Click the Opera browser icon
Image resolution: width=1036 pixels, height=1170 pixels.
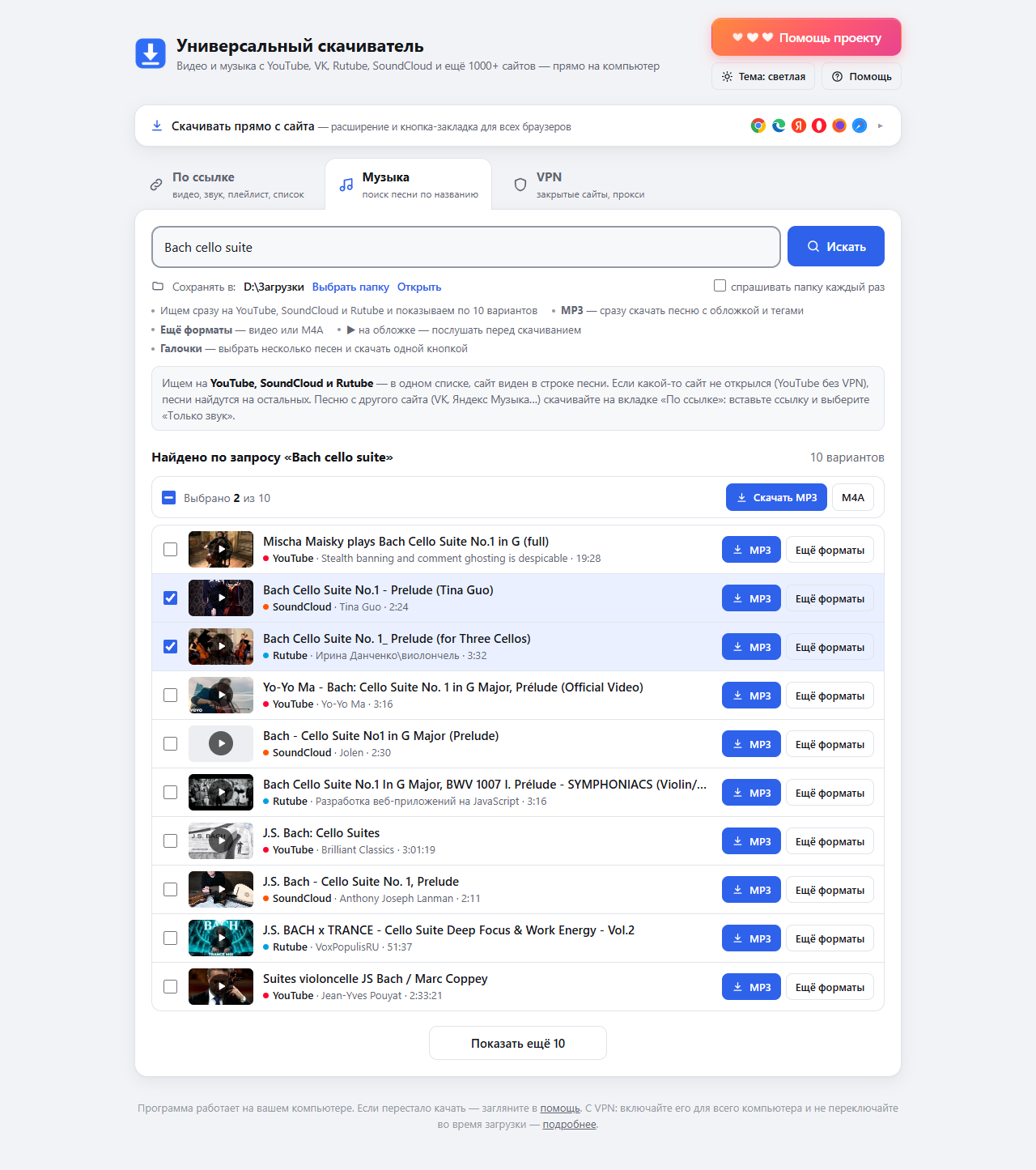pyautogui.click(x=819, y=126)
